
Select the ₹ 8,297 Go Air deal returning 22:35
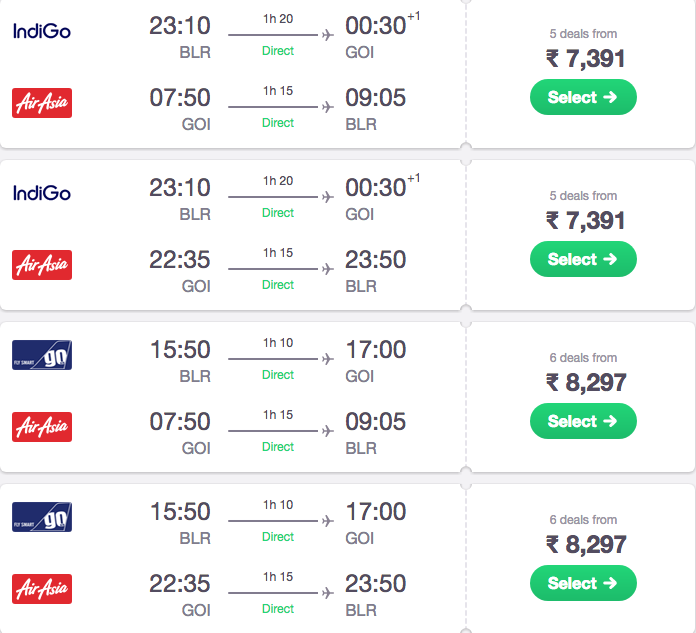583,583
